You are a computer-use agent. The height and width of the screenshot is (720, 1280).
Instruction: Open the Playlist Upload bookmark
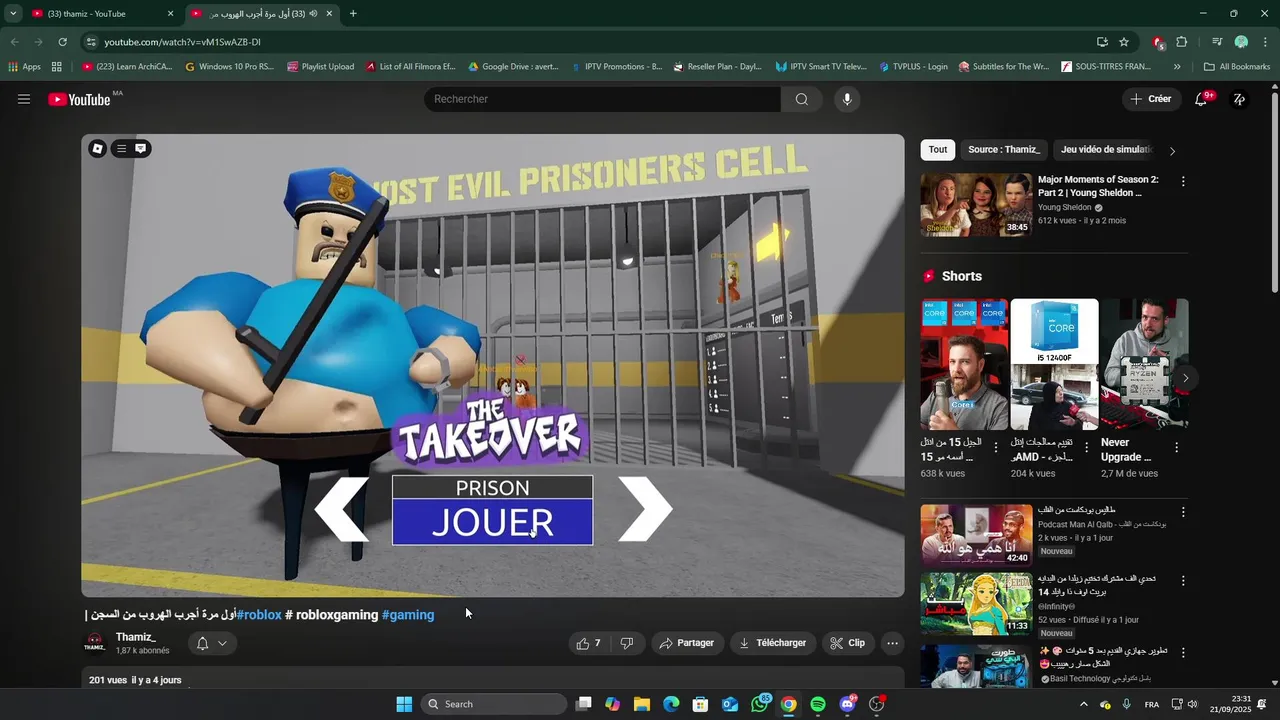[x=321, y=67]
